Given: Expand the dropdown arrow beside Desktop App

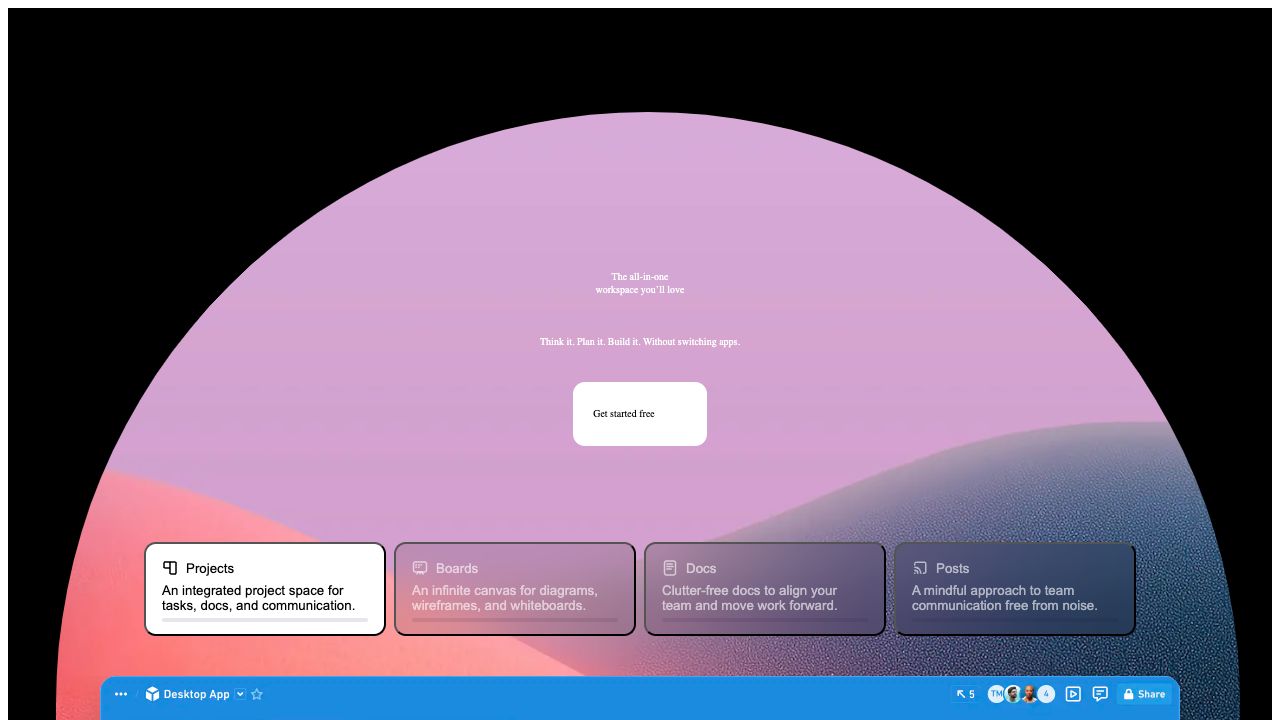Looking at the screenshot, I should [x=240, y=694].
